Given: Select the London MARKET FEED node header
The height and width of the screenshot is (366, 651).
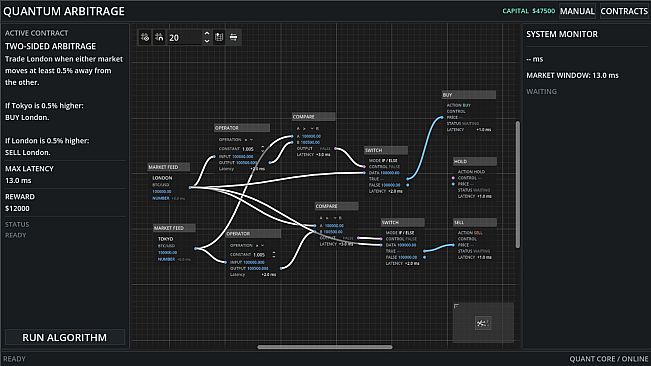Looking at the screenshot, I should 169,167.
